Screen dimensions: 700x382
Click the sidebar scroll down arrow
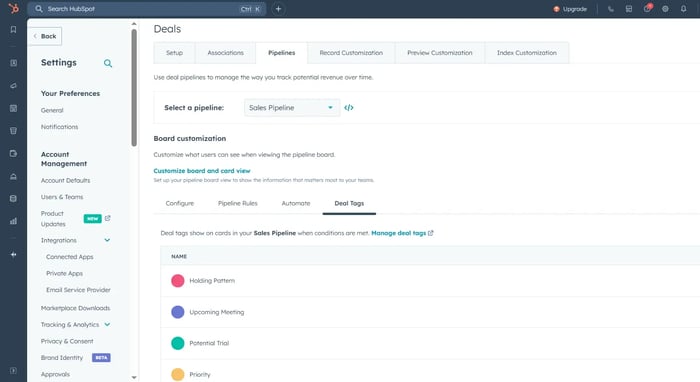(134, 378)
